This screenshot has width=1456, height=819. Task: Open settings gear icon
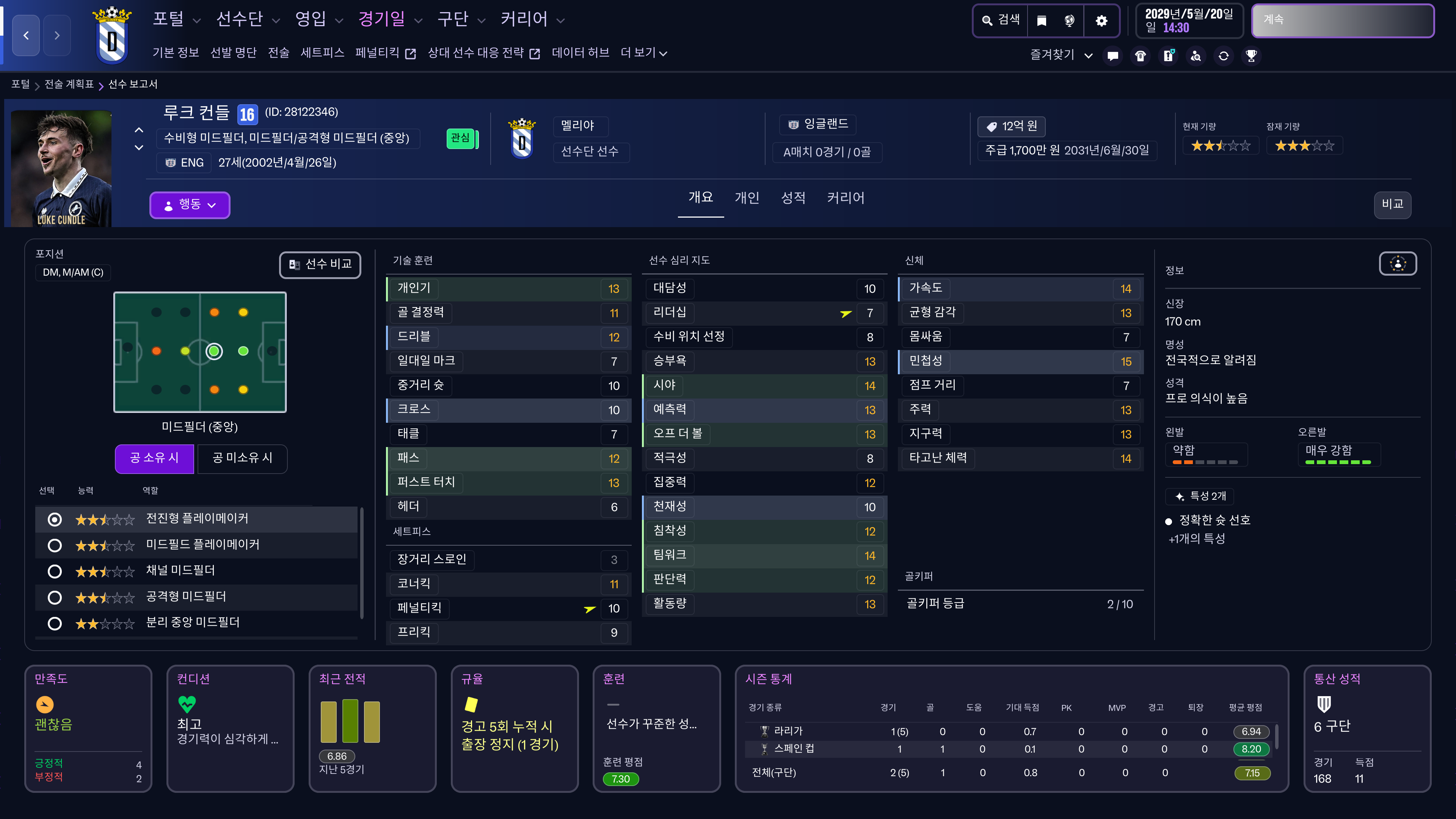click(x=1101, y=21)
